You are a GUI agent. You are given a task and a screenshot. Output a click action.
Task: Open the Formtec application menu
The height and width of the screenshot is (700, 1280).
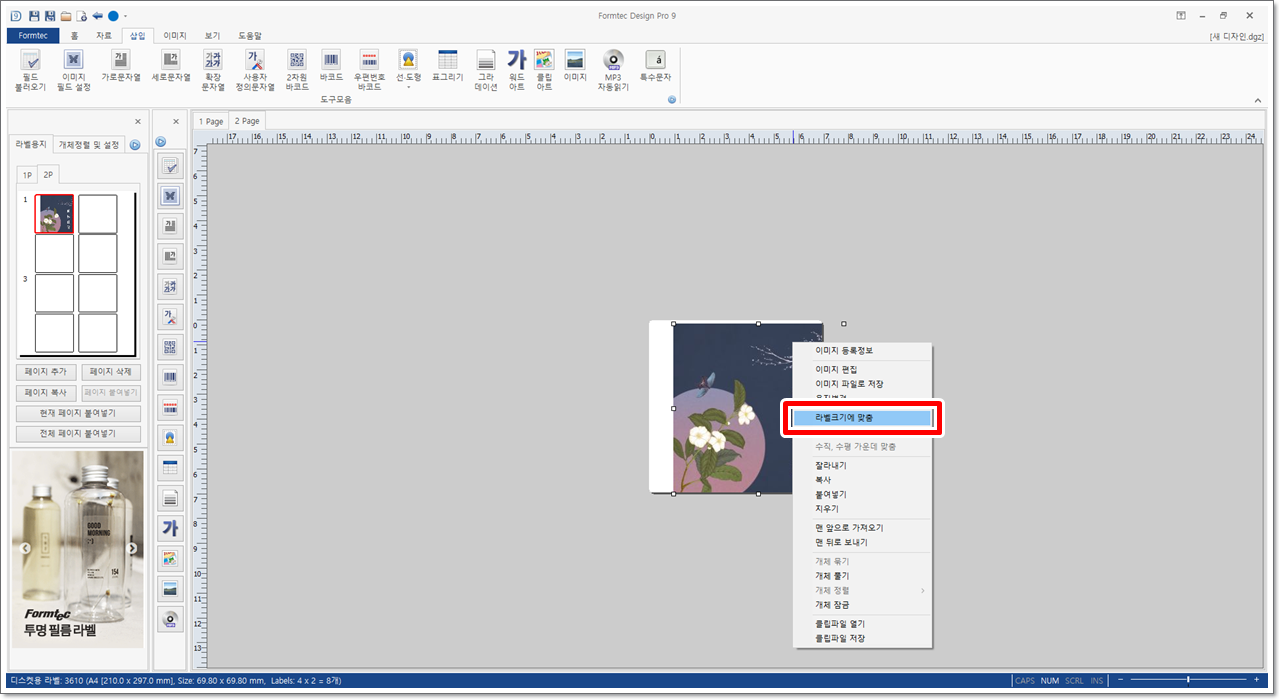tap(33, 36)
